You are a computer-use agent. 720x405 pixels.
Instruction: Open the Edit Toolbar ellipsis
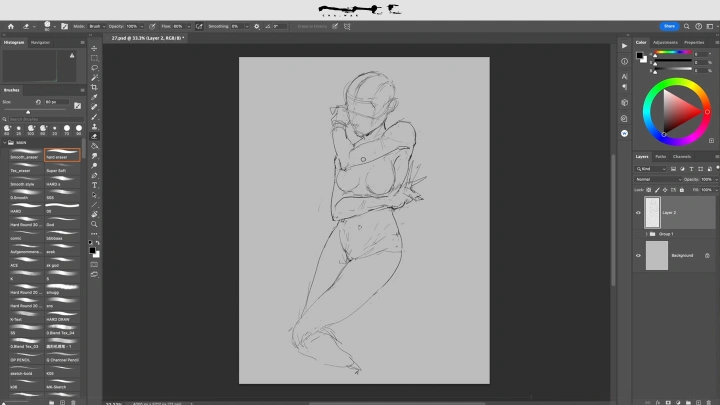[x=94, y=234]
